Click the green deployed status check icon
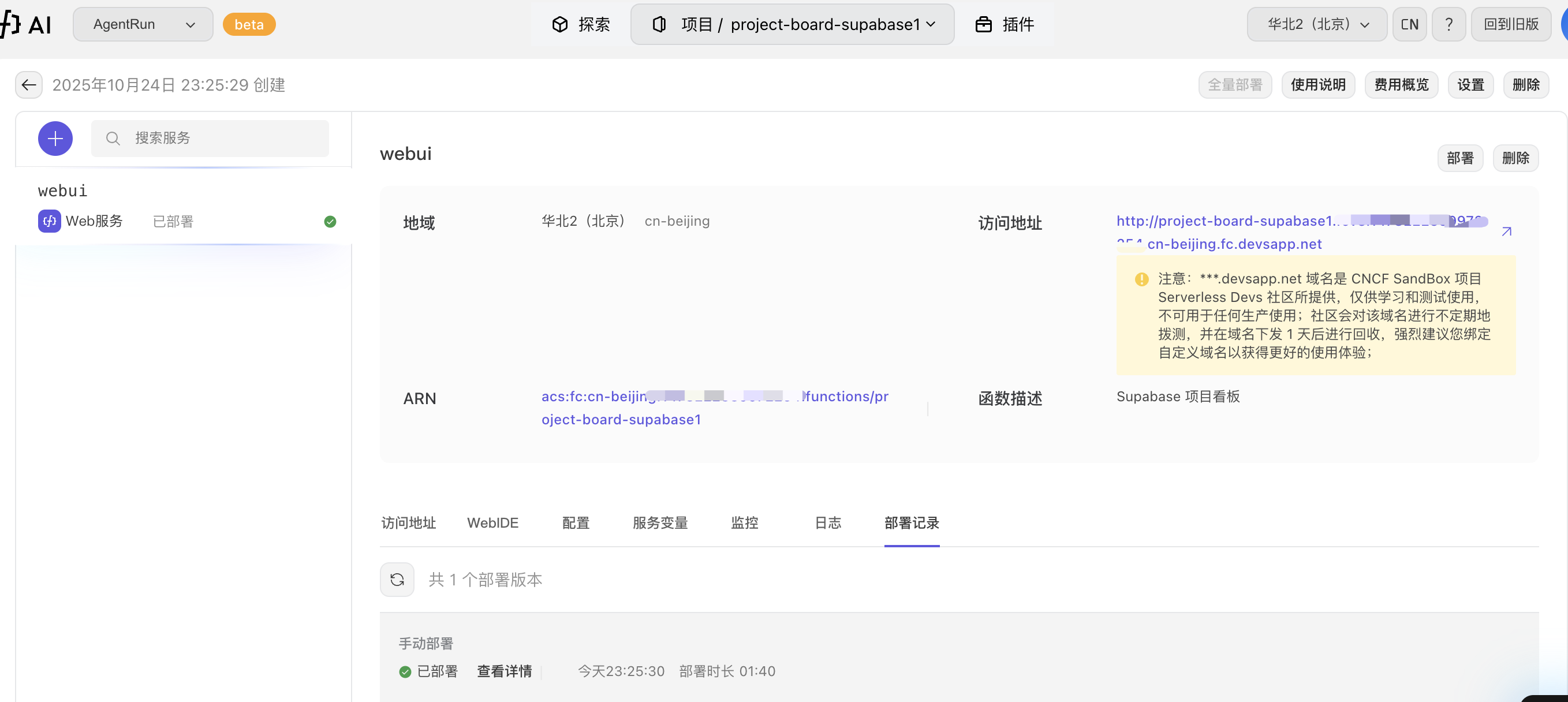This screenshot has height=702, width=1568. point(330,222)
